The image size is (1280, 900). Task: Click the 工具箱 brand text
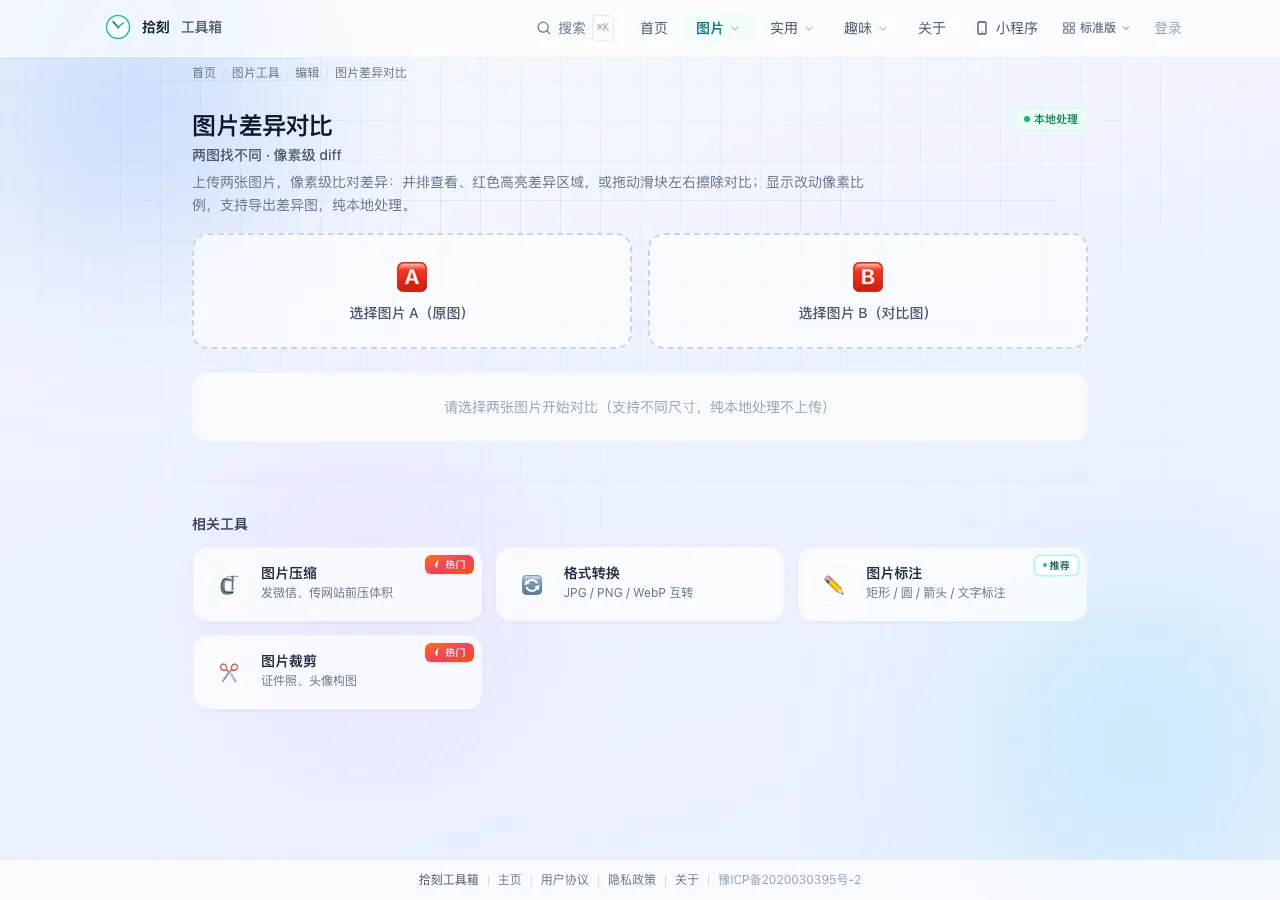coord(202,27)
